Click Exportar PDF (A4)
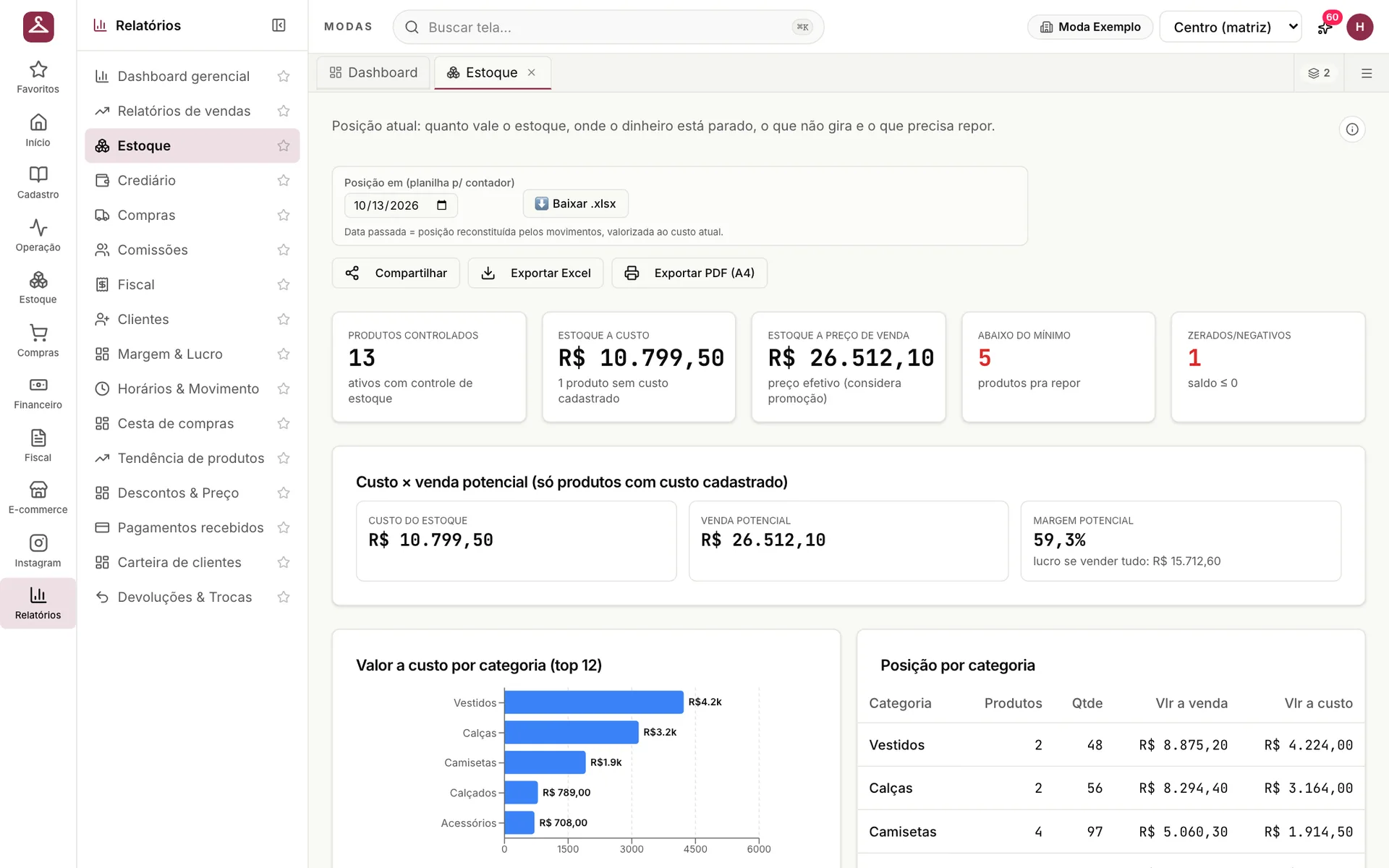The image size is (1389, 868). point(689,273)
